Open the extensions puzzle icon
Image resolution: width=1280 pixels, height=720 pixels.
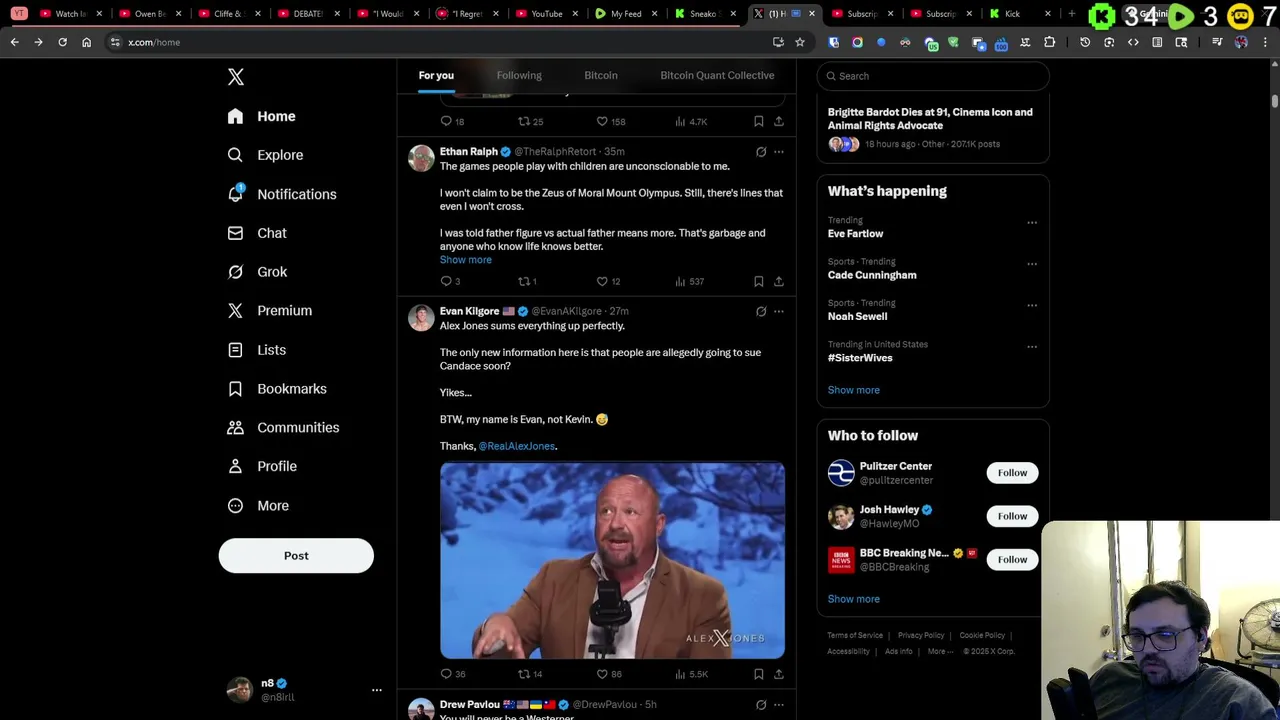(1049, 42)
